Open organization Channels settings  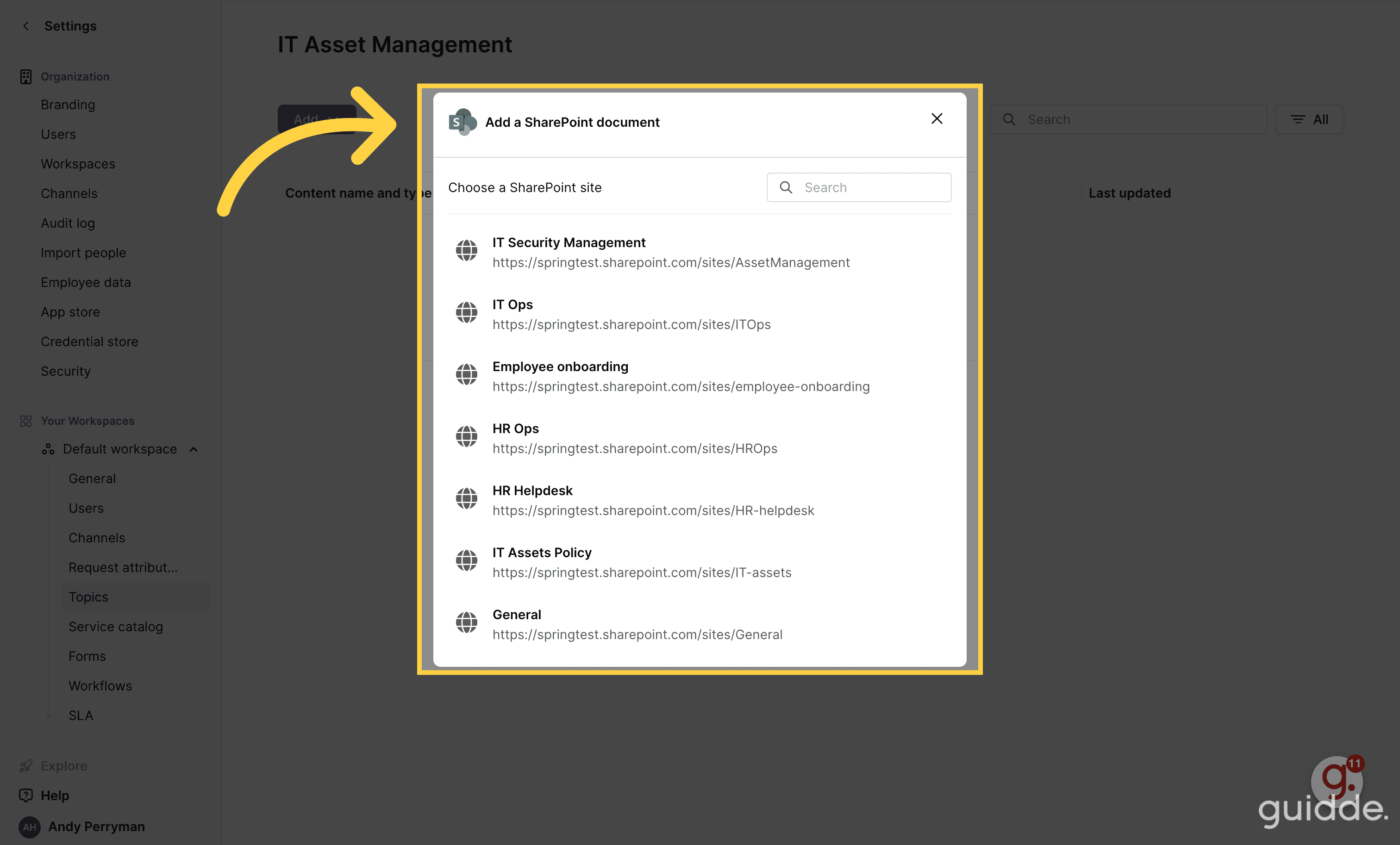tap(69, 193)
